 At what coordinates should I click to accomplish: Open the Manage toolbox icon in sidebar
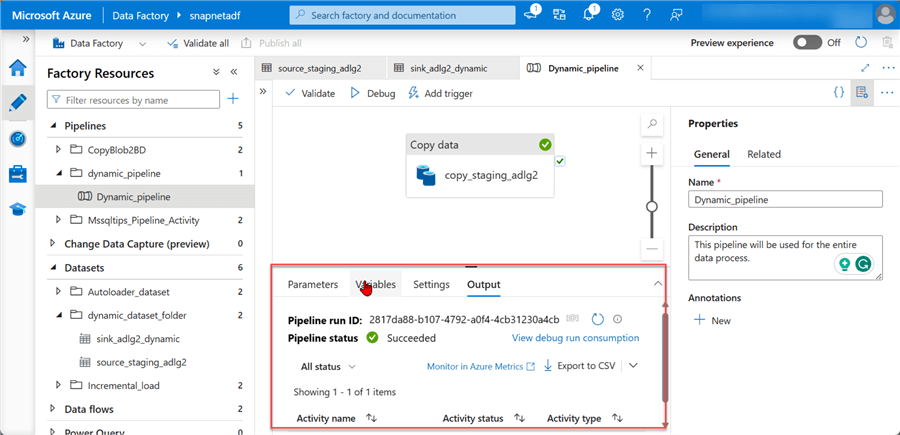(18, 174)
